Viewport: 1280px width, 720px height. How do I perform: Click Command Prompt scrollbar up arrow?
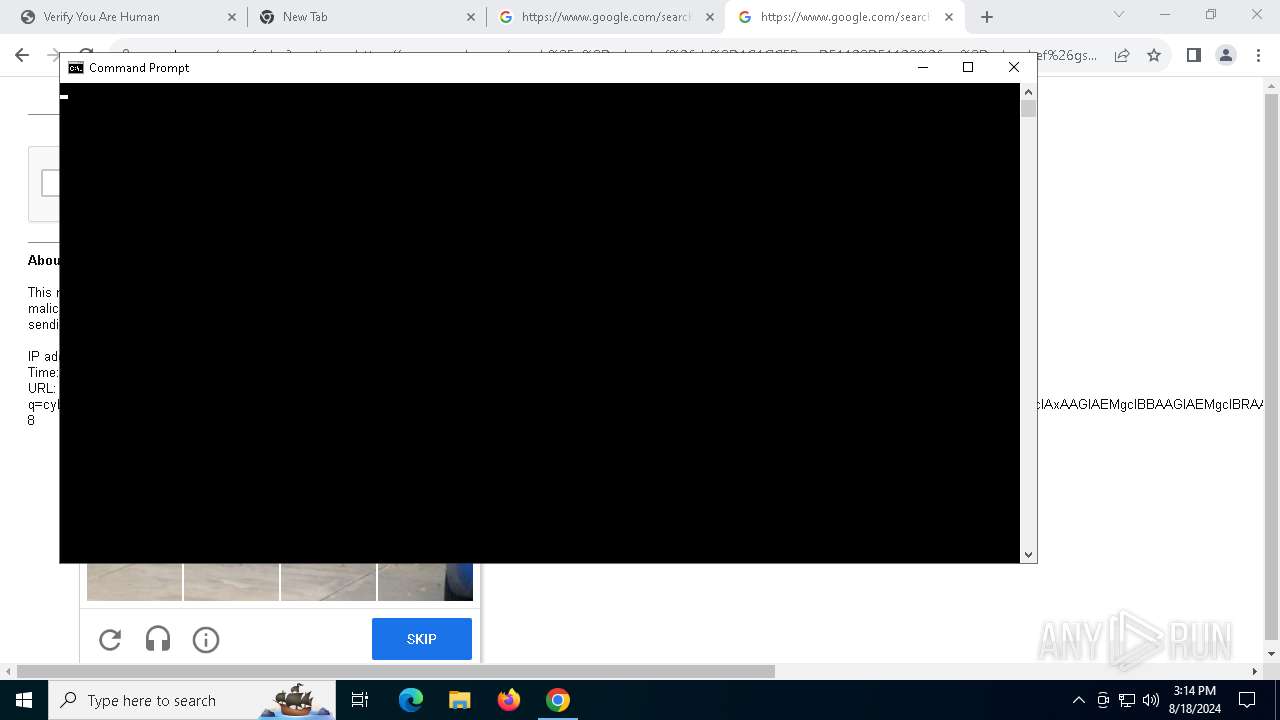1028,92
